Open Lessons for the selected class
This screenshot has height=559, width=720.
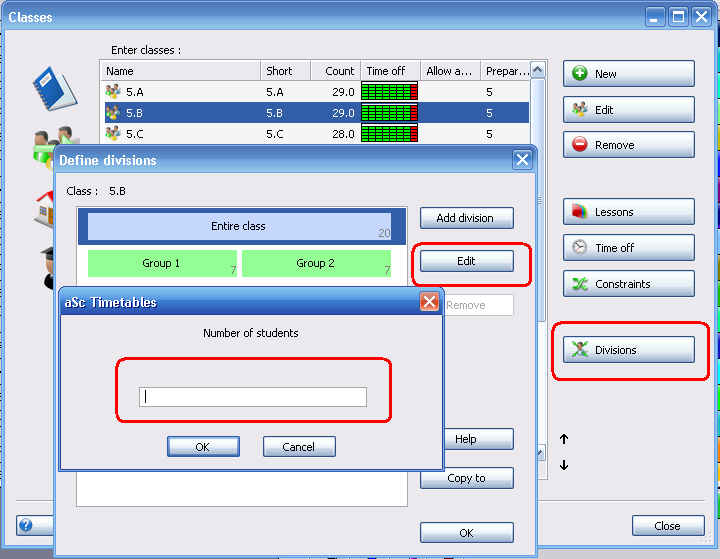(628, 212)
